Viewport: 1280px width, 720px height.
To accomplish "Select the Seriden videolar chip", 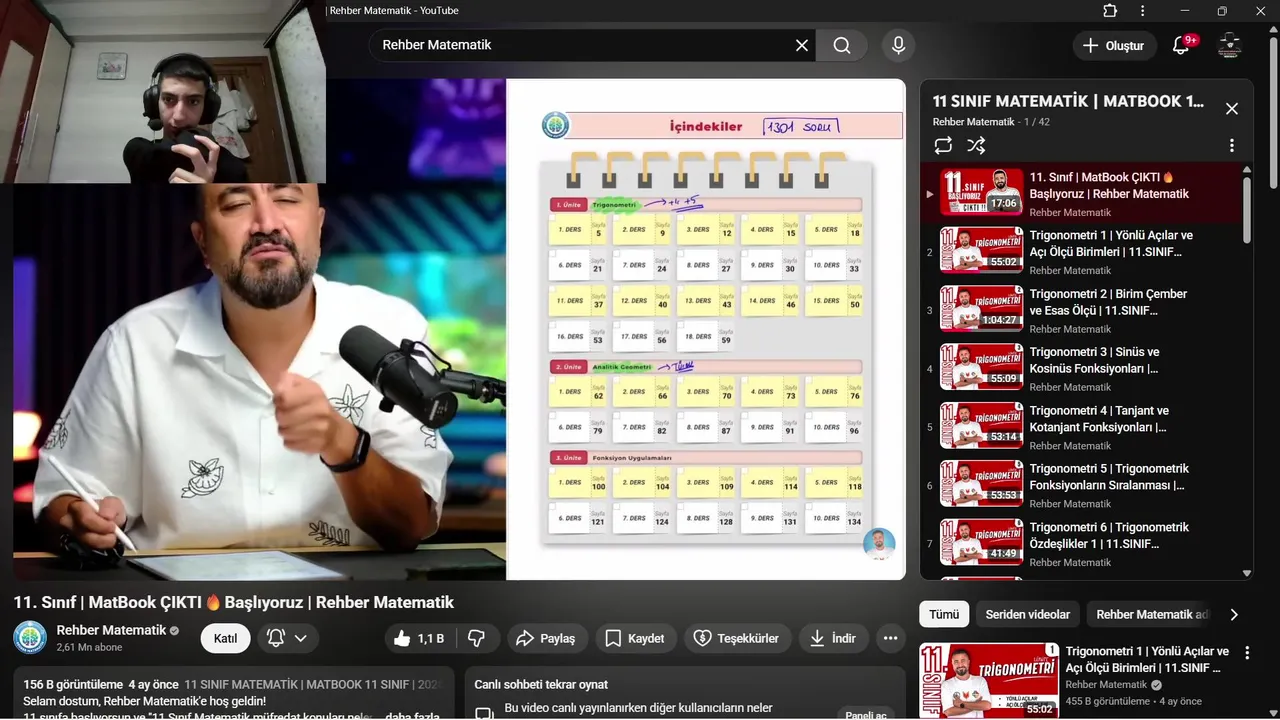I will tap(1027, 614).
